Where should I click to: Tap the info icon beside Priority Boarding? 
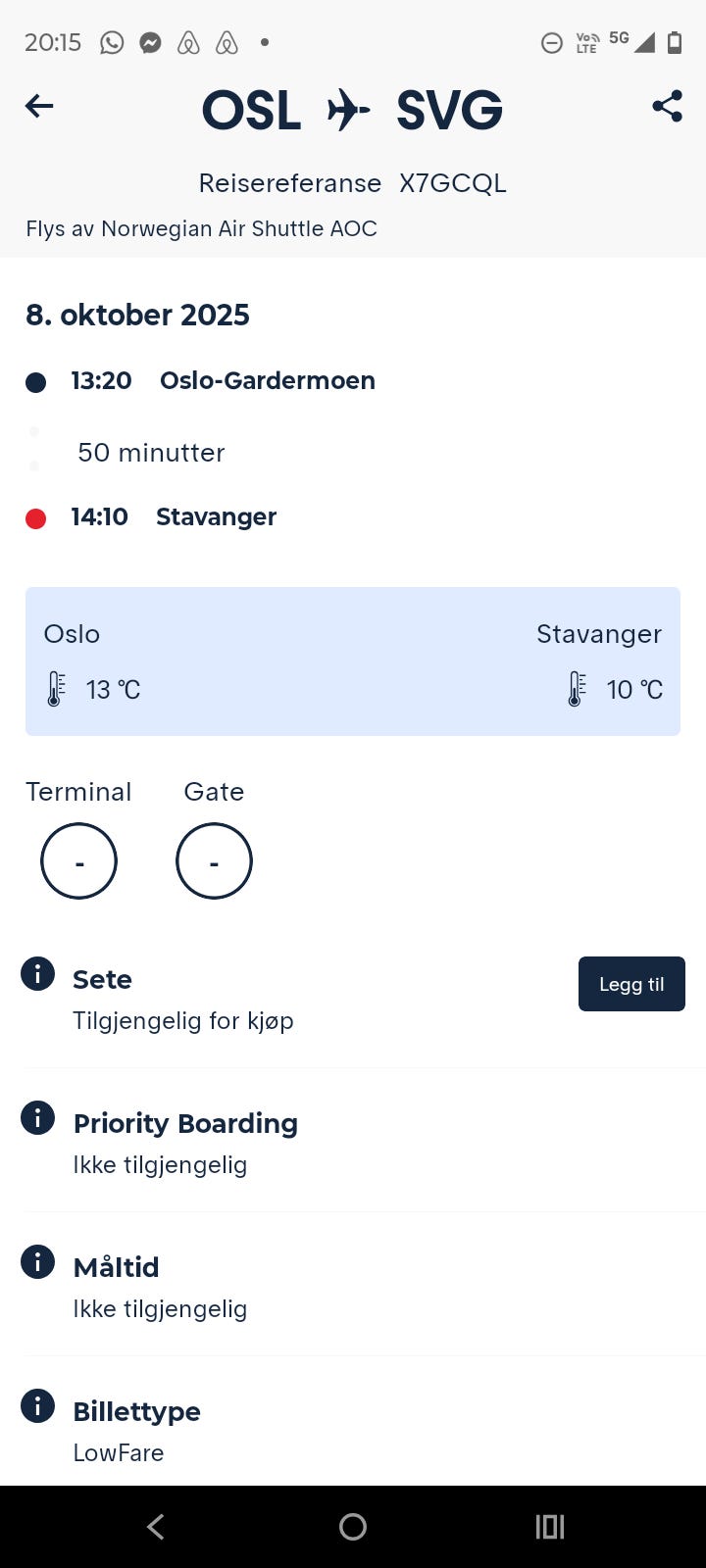[37, 1117]
